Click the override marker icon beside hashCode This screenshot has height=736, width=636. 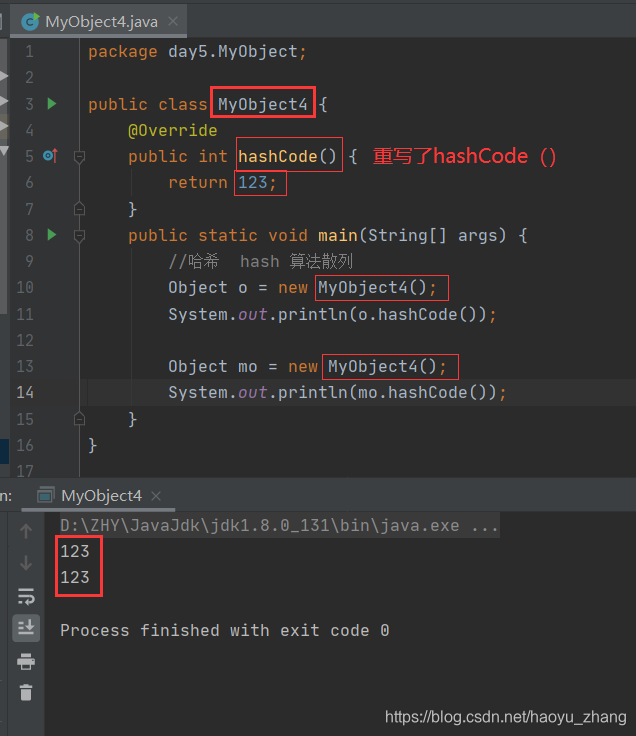(x=50, y=155)
